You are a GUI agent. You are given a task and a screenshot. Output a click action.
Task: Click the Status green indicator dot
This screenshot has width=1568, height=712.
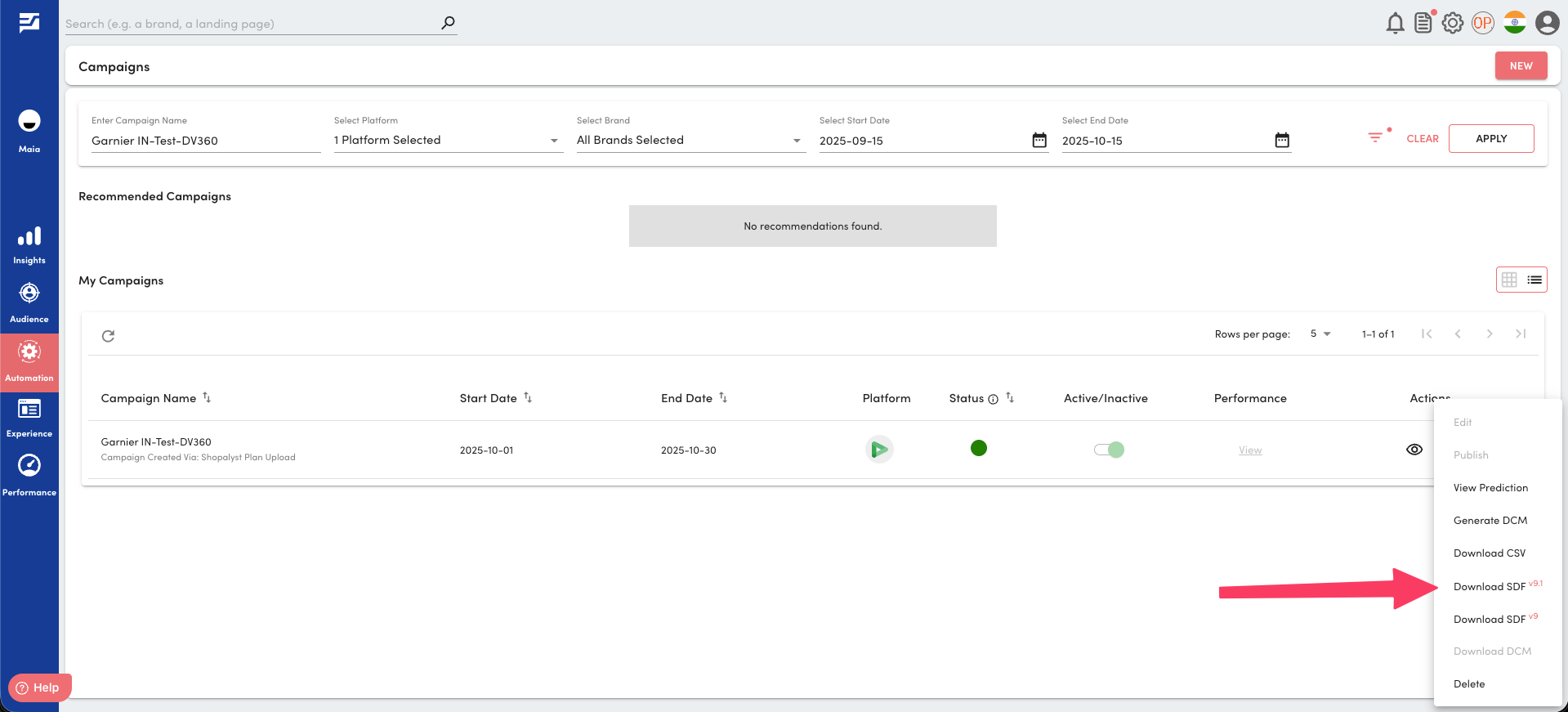tap(979, 448)
